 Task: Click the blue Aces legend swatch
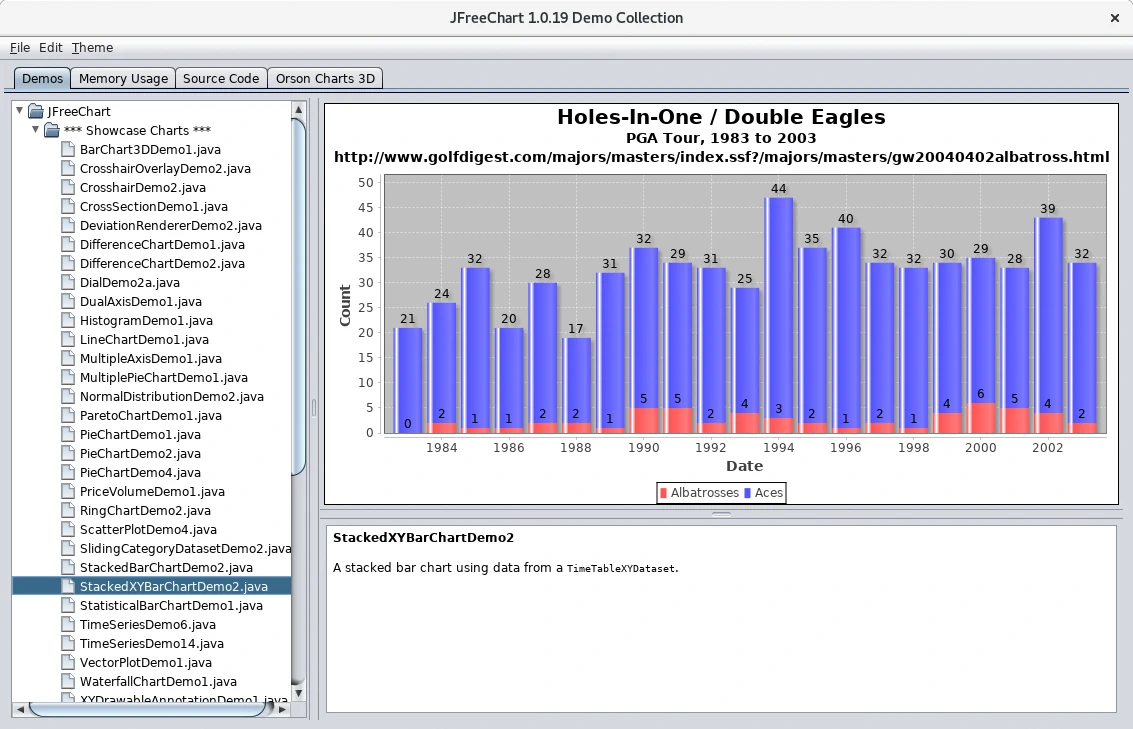(747, 493)
